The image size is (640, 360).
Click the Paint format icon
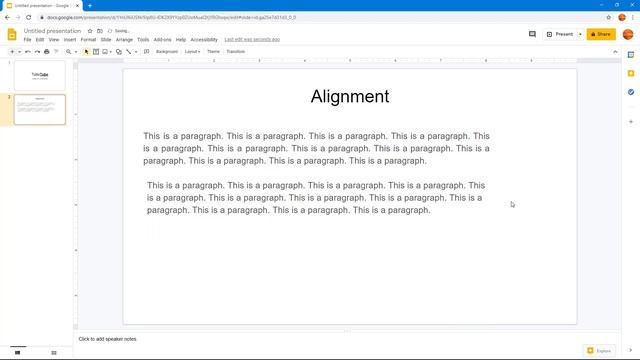[56, 52]
